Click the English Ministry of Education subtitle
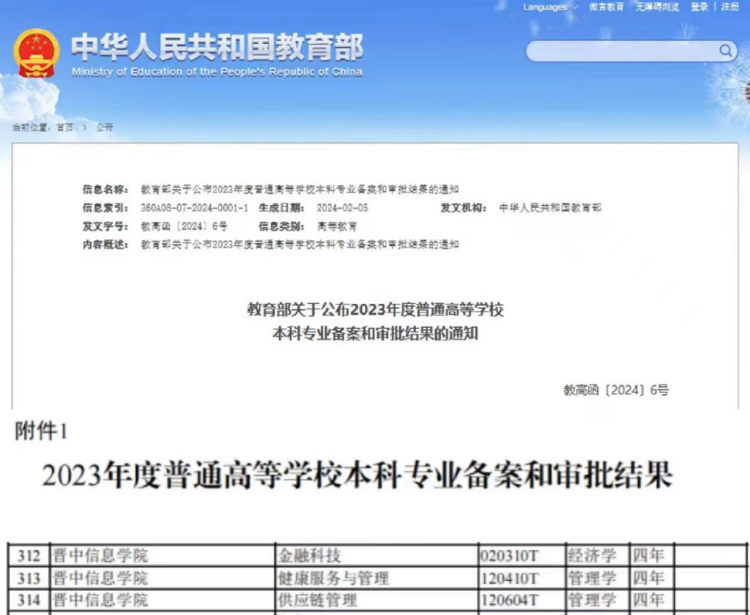Viewport: 750px width, 615px height. point(216,72)
